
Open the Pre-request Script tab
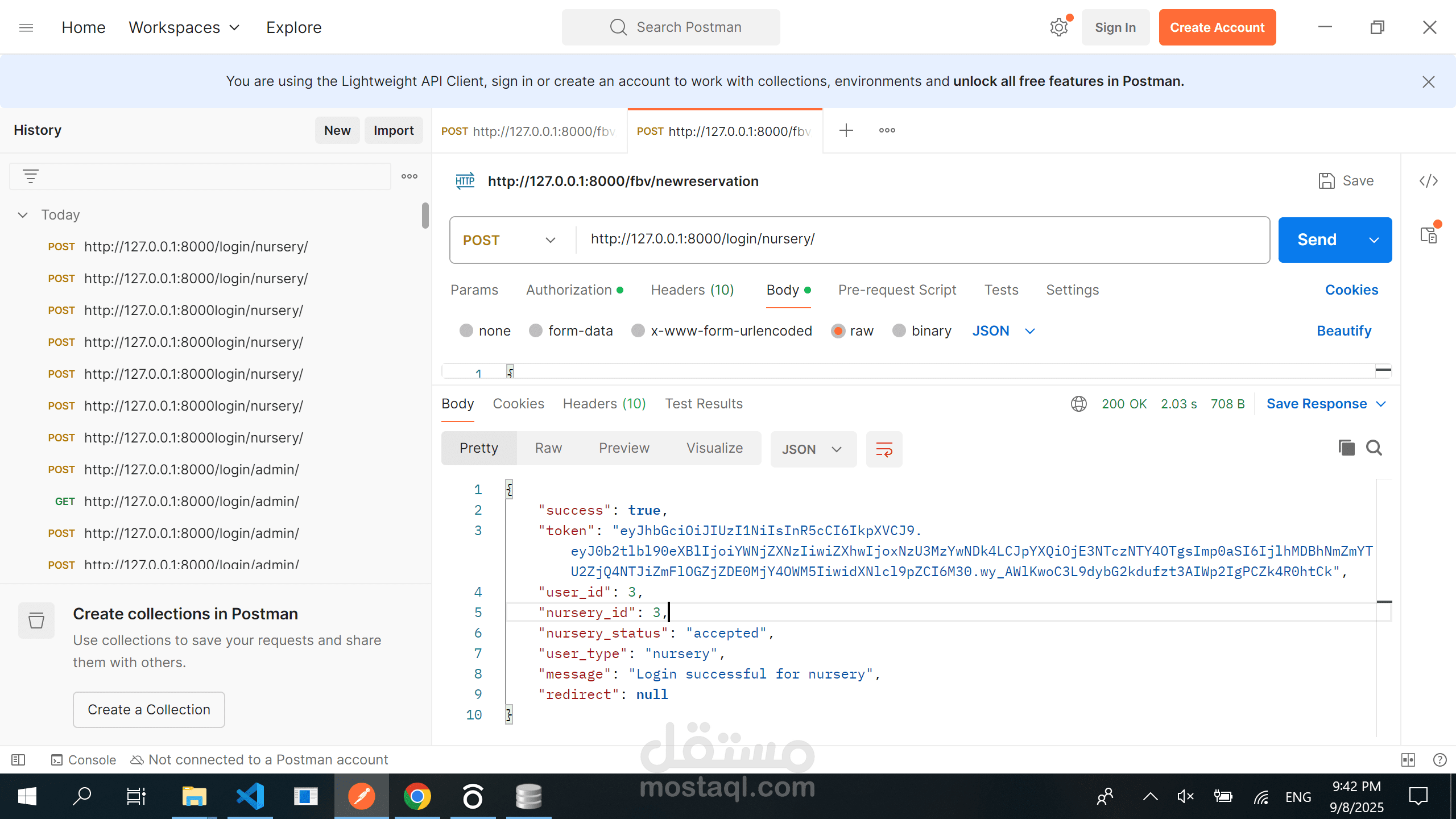click(897, 290)
